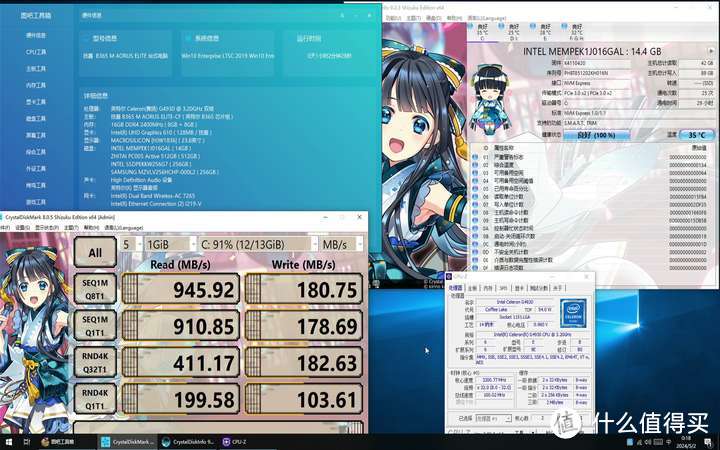Click the Windows Start button
The width and height of the screenshot is (720, 450).
(x=9, y=441)
